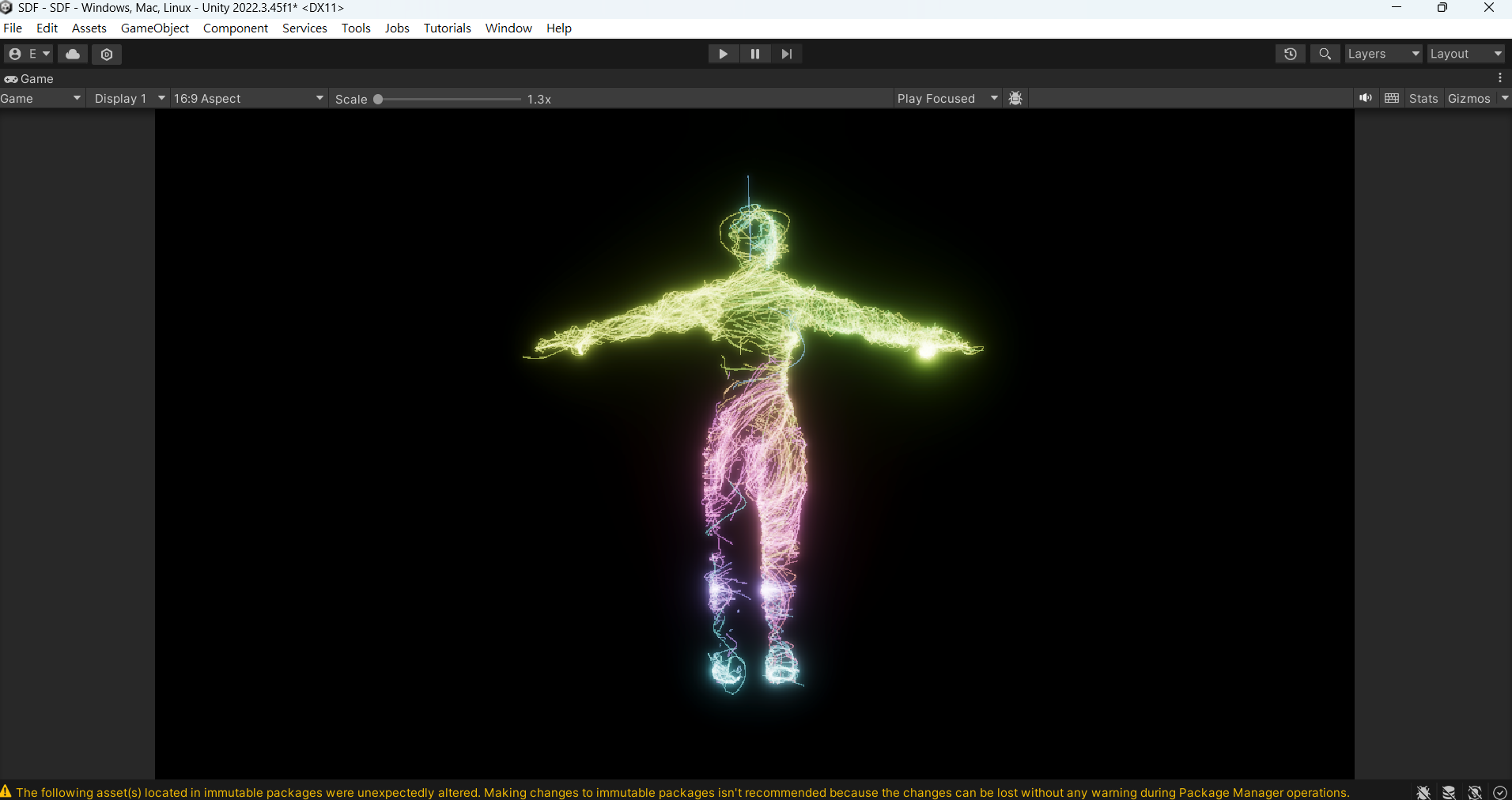Toggle the Stats overlay
The image size is (1512, 800).
(x=1423, y=98)
